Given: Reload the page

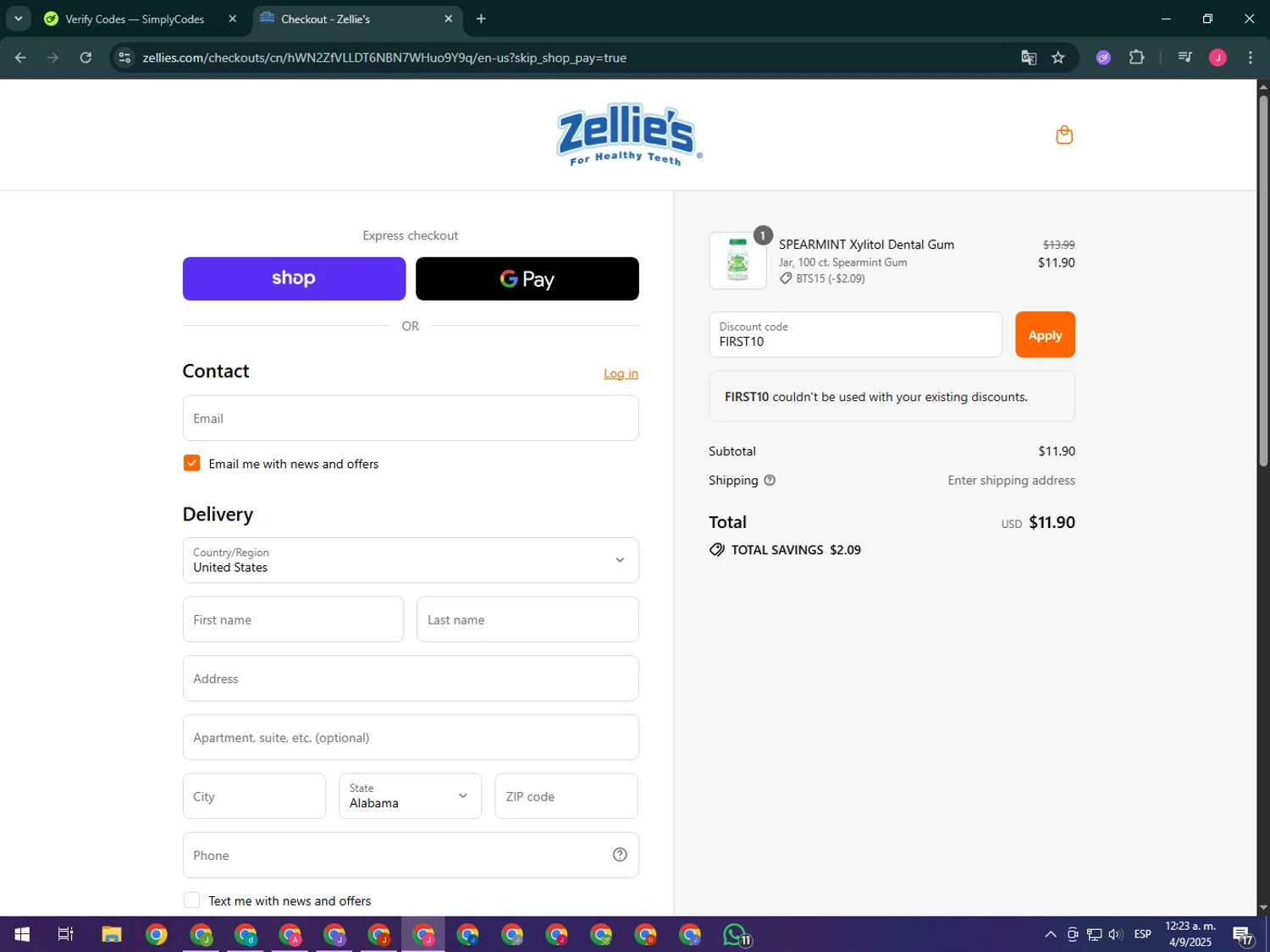Looking at the screenshot, I should (86, 58).
